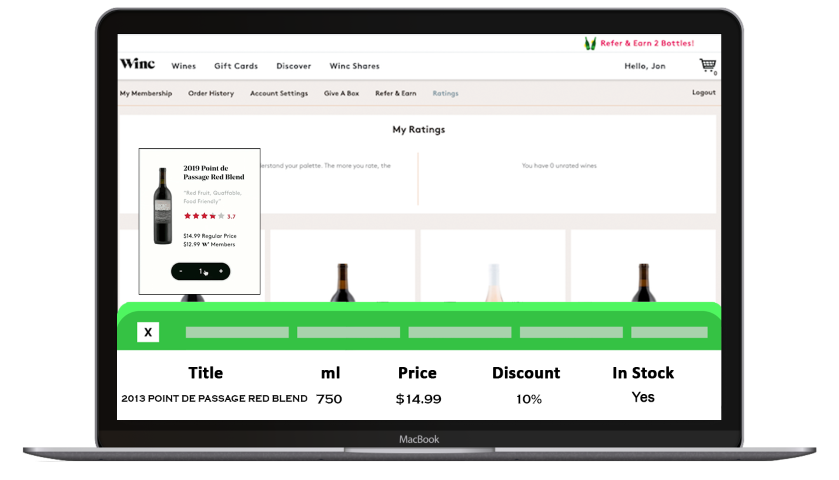Click the 2019 Point de Passage title

[213, 172]
